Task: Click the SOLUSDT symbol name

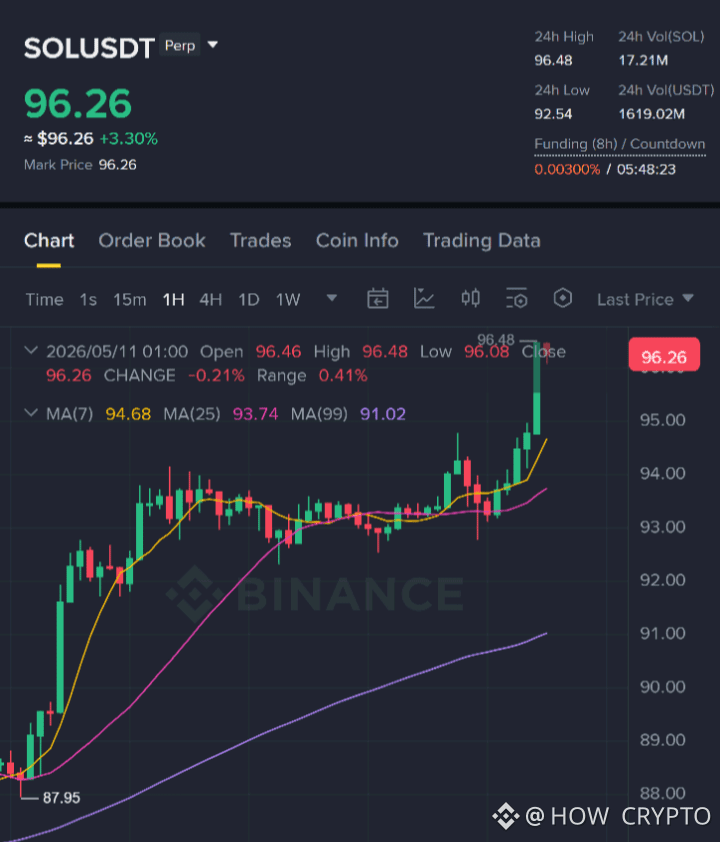Action: click(89, 48)
